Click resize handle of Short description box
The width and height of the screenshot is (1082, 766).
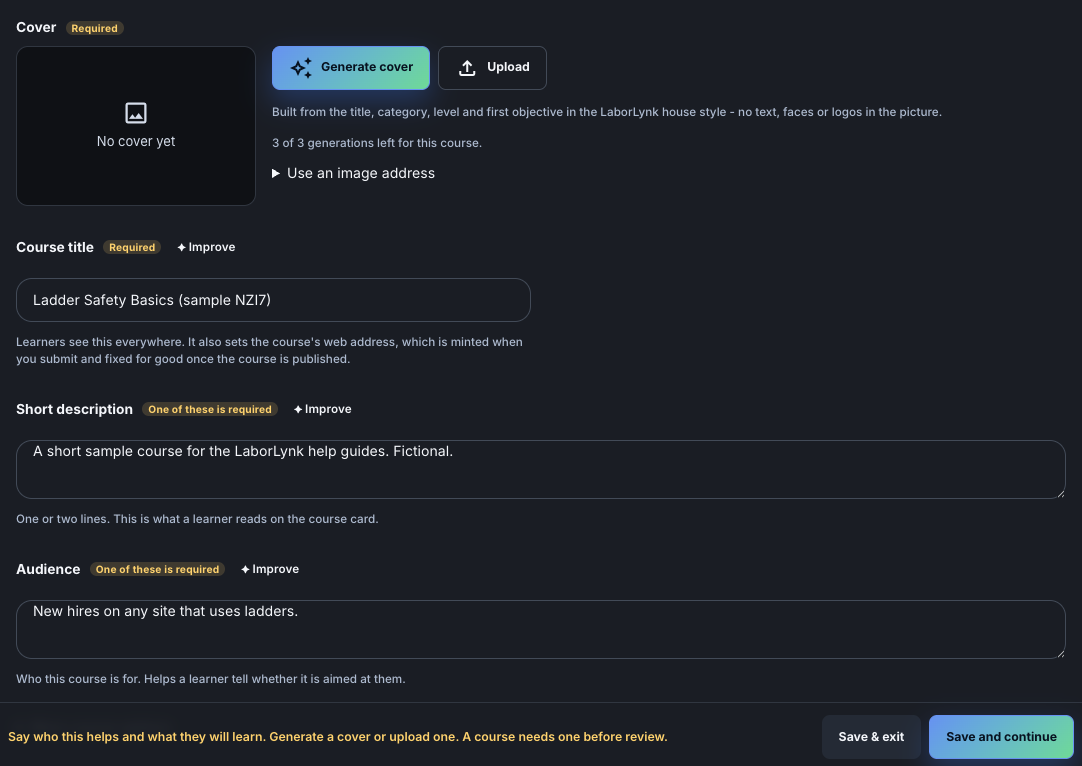[1061, 493]
